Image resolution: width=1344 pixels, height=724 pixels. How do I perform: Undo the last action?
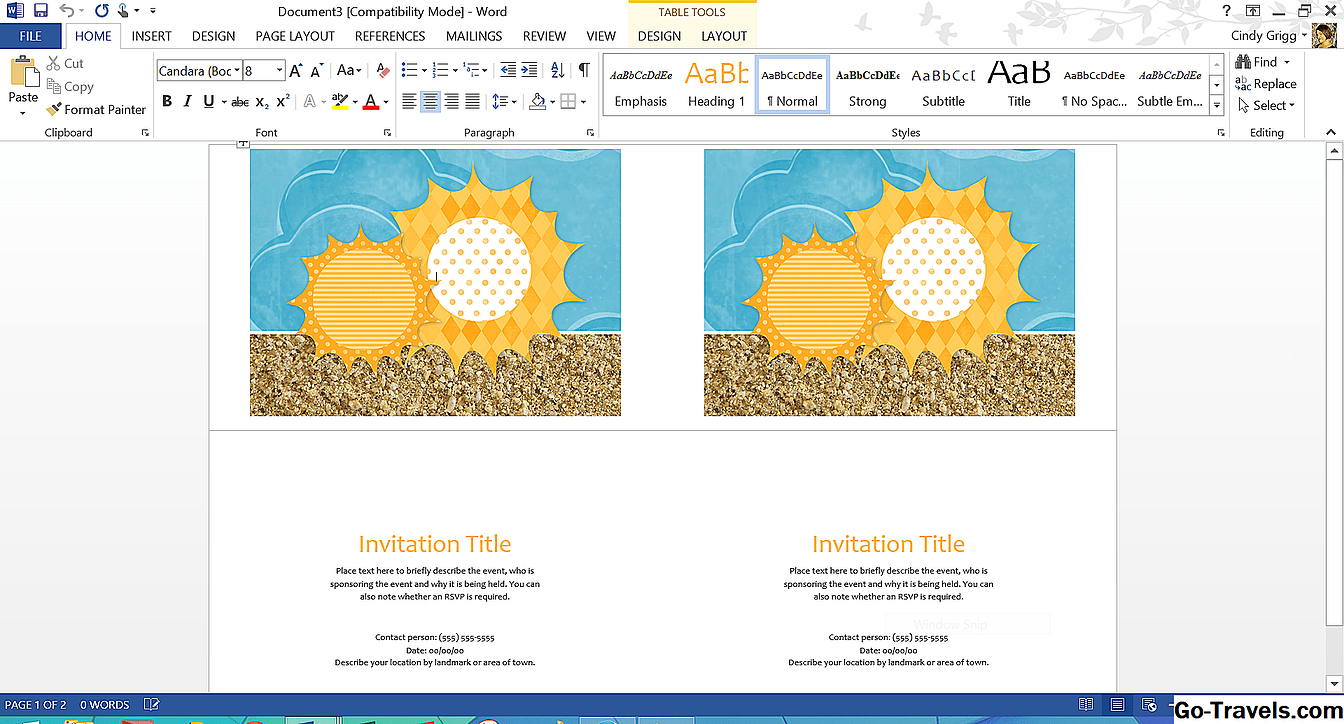[67, 11]
